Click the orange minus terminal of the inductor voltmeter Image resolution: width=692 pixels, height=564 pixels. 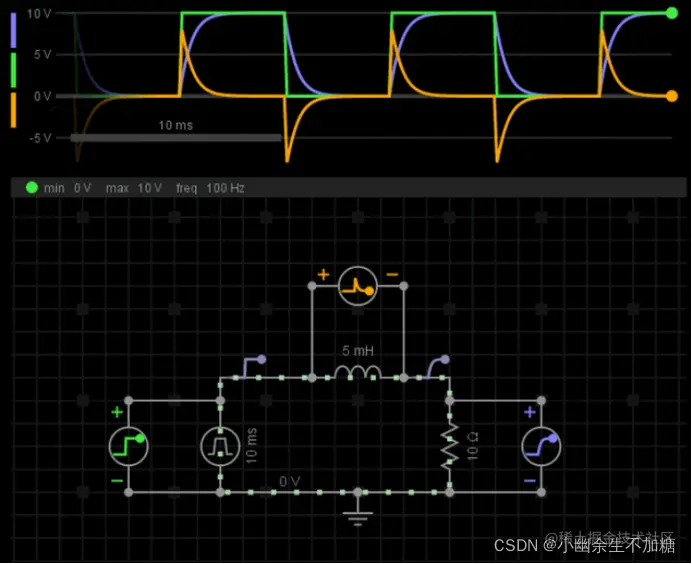392,274
